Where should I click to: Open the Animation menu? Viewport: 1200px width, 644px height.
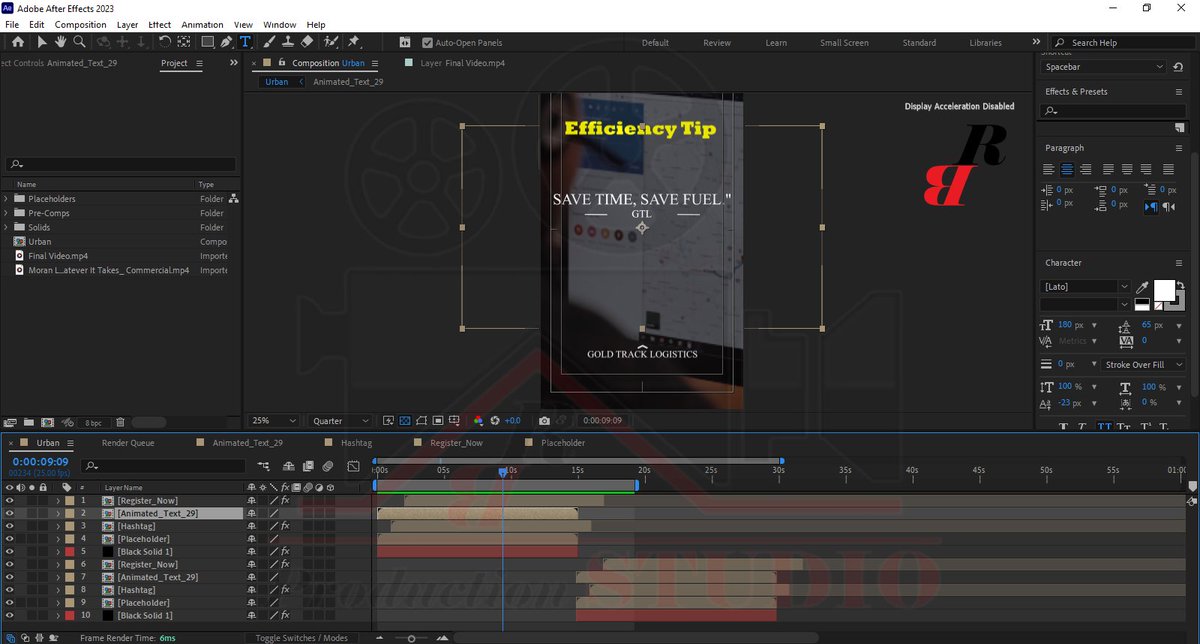click(x=202, y=24)
